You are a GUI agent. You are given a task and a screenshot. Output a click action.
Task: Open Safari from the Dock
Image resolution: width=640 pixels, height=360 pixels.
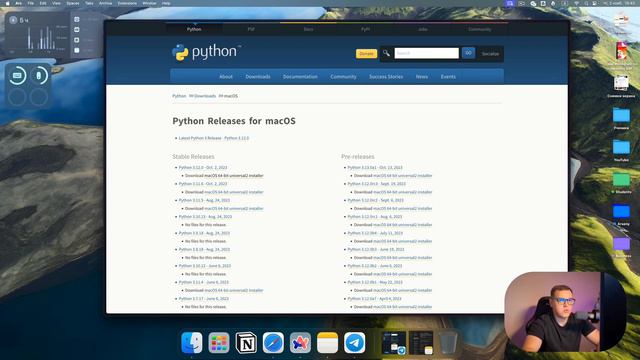(x=273, y=342)
